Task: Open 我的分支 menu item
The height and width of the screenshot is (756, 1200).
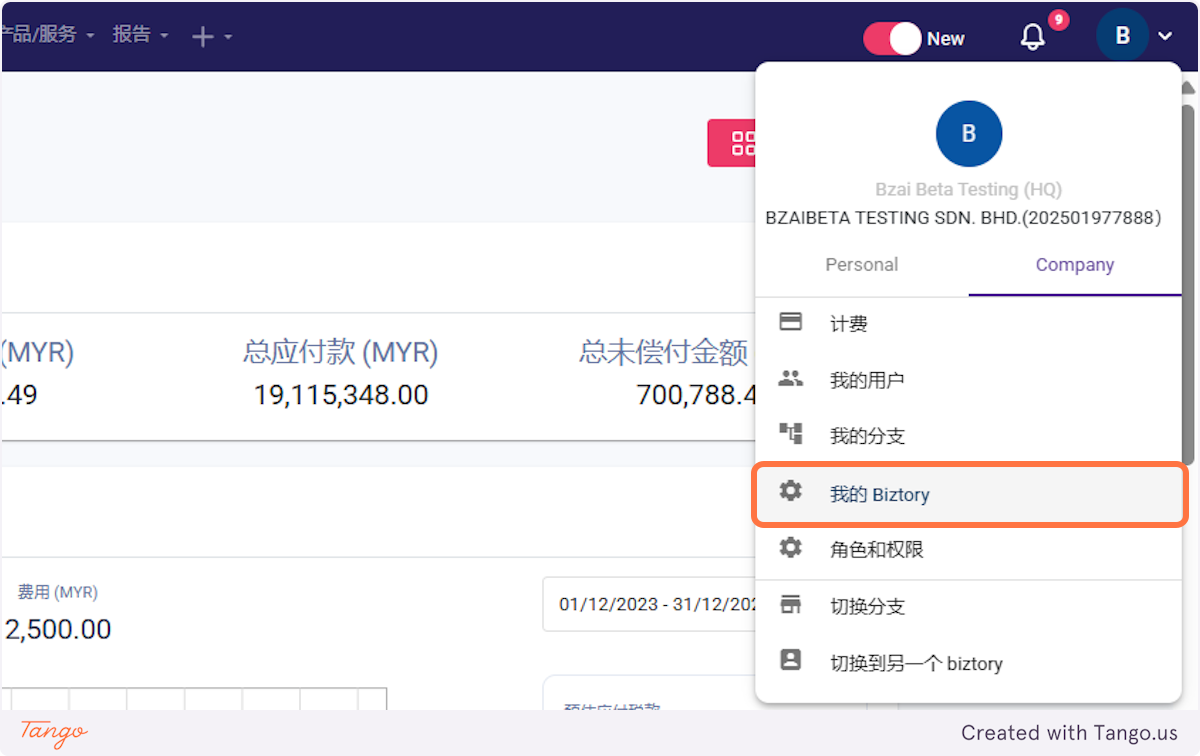Action: pos(968,436)
